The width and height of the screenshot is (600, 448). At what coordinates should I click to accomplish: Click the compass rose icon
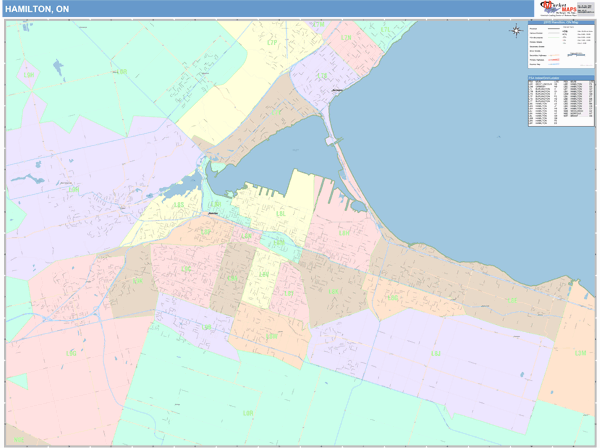pyautogui.click(x=516, y=30)
